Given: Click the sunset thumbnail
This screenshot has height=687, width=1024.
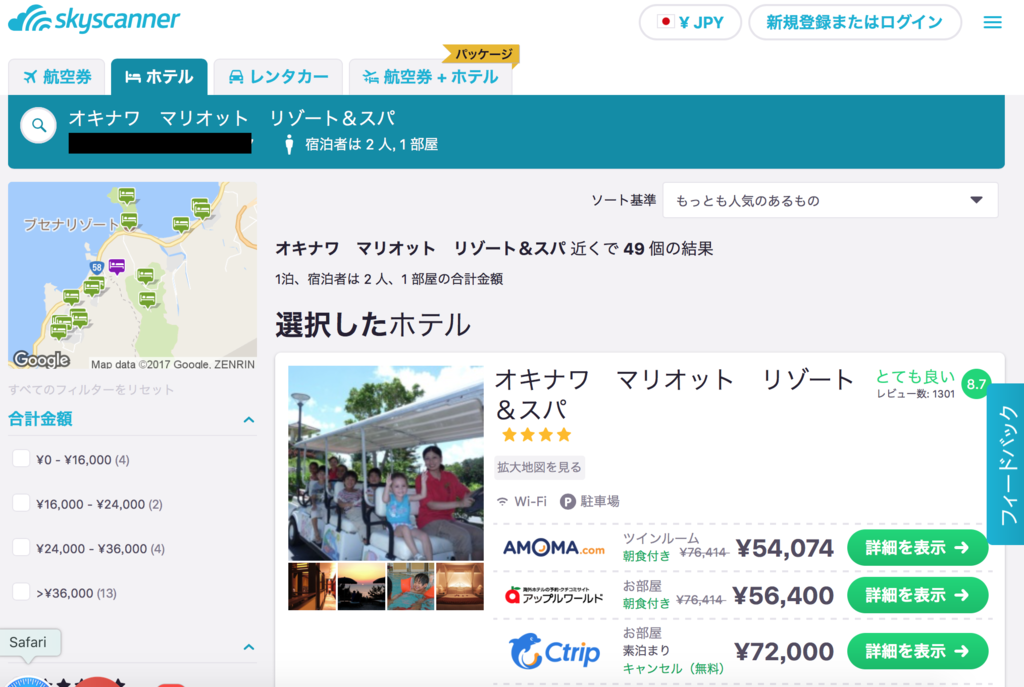Looking at the screenshot, I should [361, 586].
